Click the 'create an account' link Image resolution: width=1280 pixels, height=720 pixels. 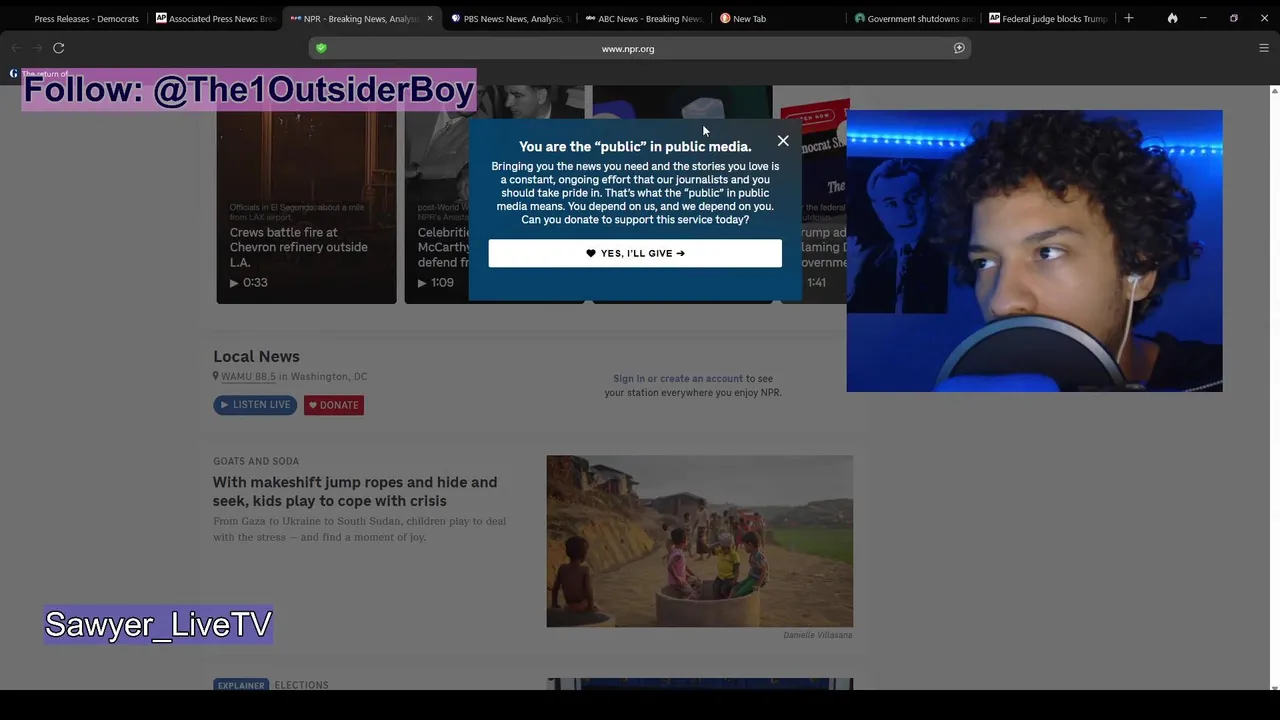(x=701, y=379)
